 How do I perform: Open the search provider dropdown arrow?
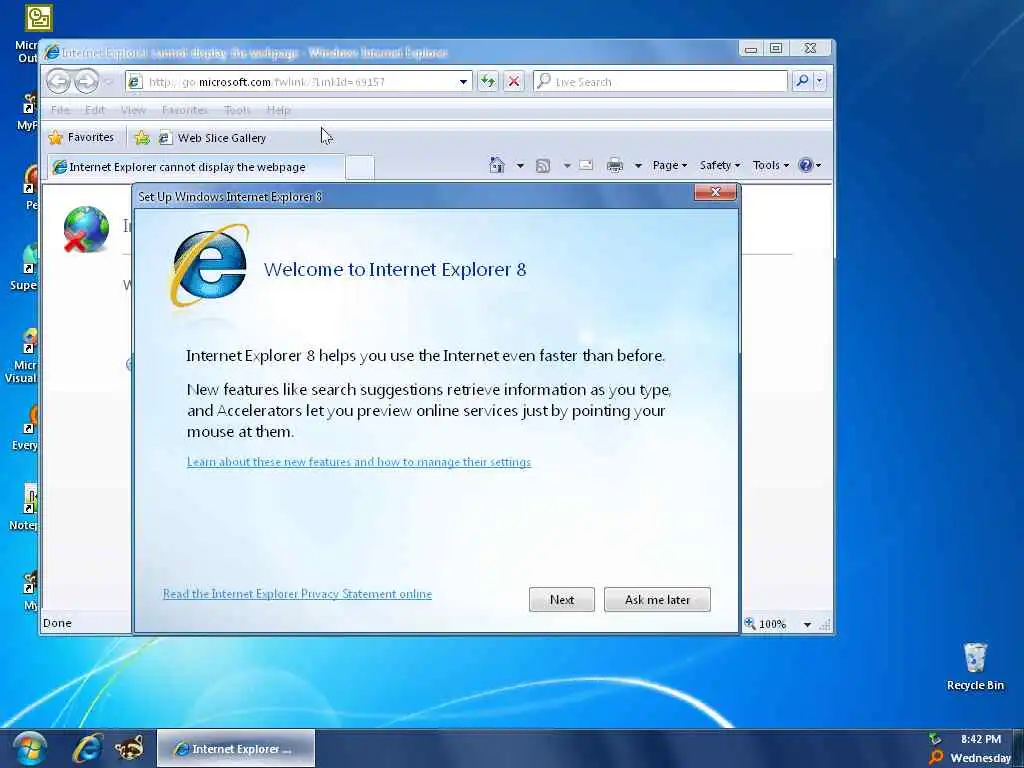(x=820, y=81)
